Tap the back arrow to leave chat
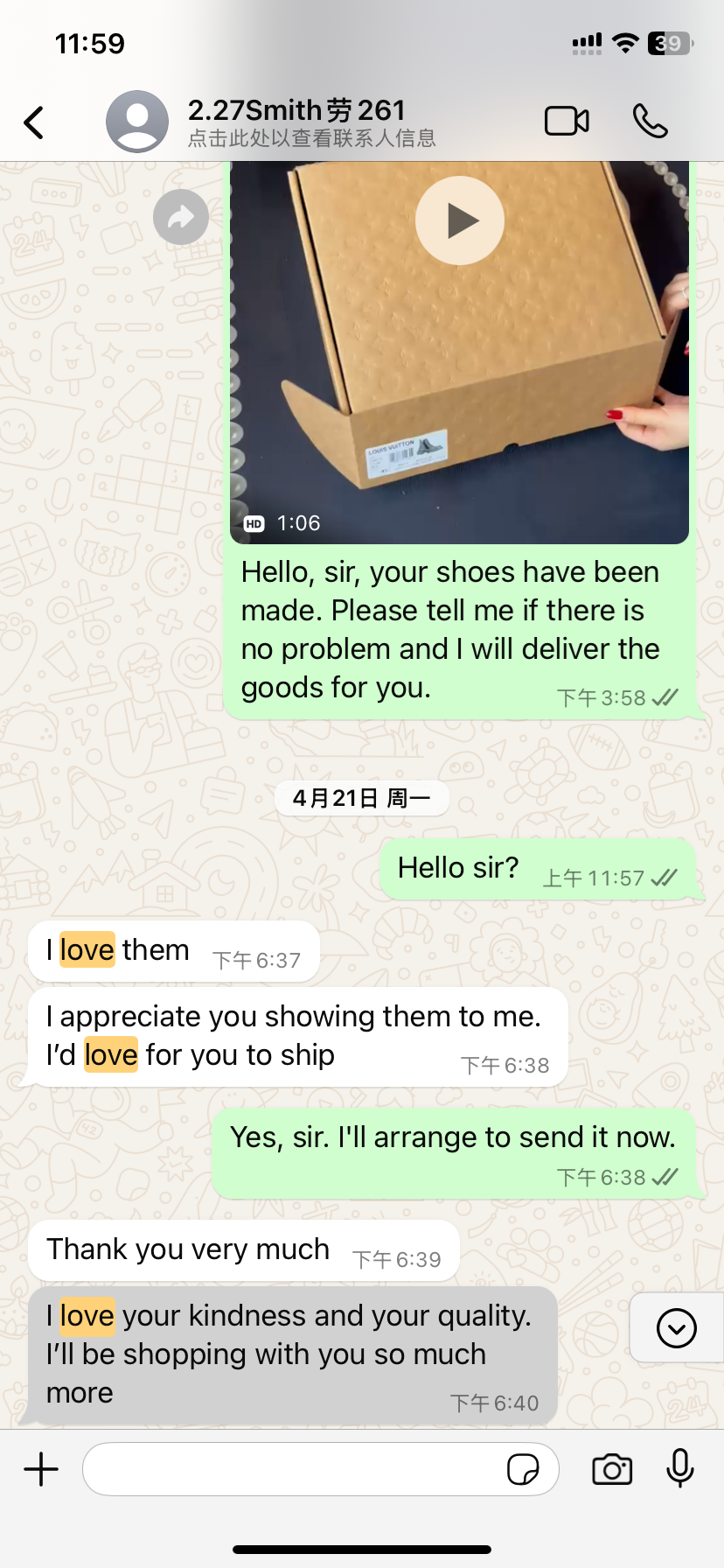Screen dimensions: 724x1568 point(34,122)
